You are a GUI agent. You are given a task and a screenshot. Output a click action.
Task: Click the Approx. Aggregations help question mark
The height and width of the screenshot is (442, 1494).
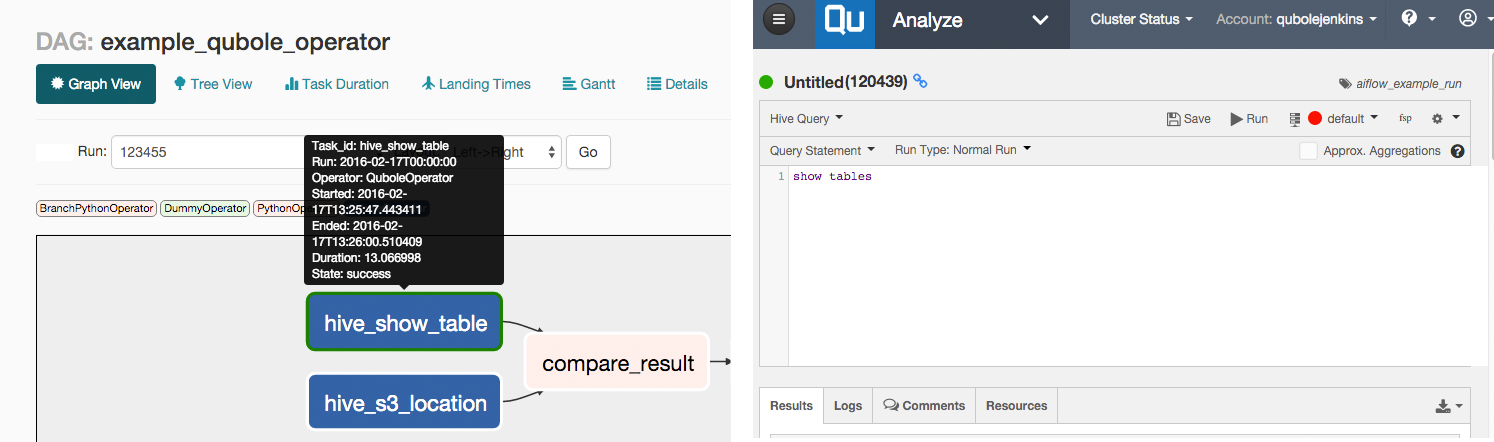coord(1457,151)
